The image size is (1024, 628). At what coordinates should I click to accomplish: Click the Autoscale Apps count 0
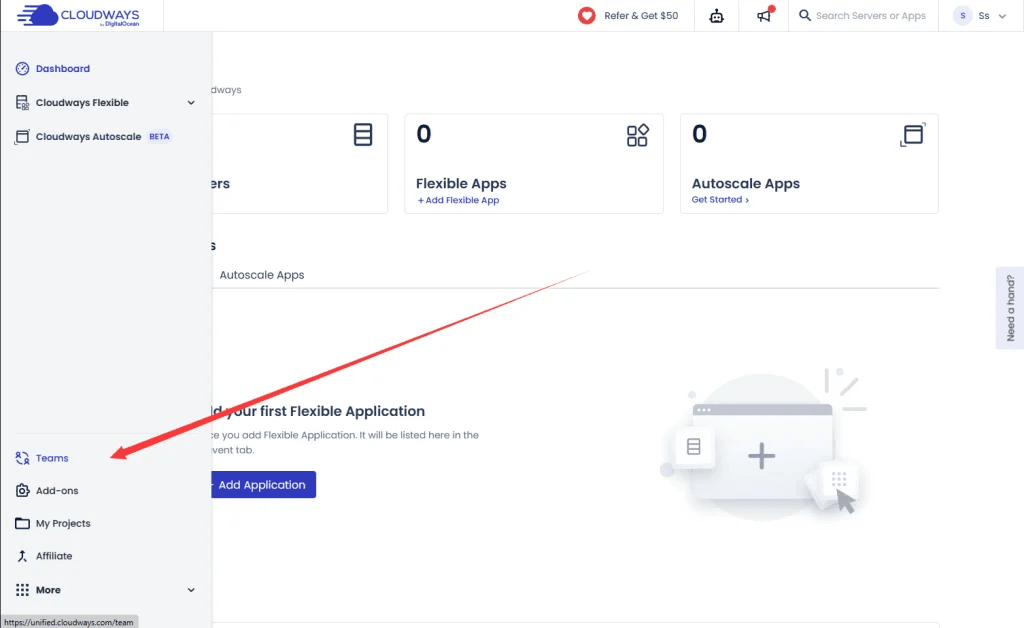point(699,134)
